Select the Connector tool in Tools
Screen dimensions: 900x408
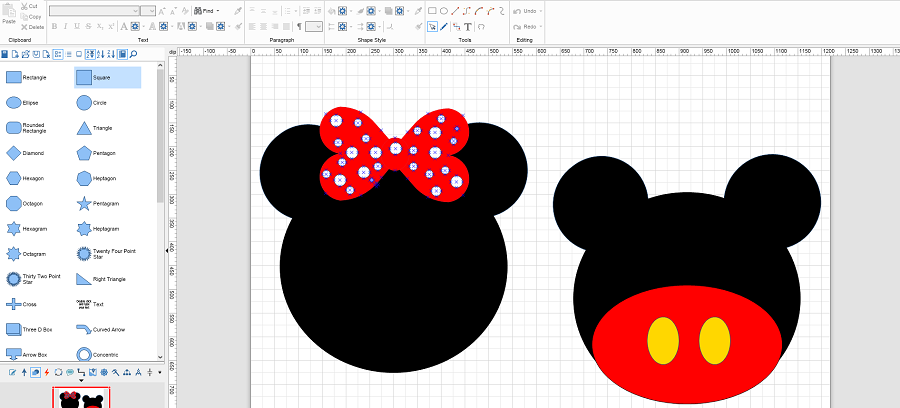[x=456, y=26]
